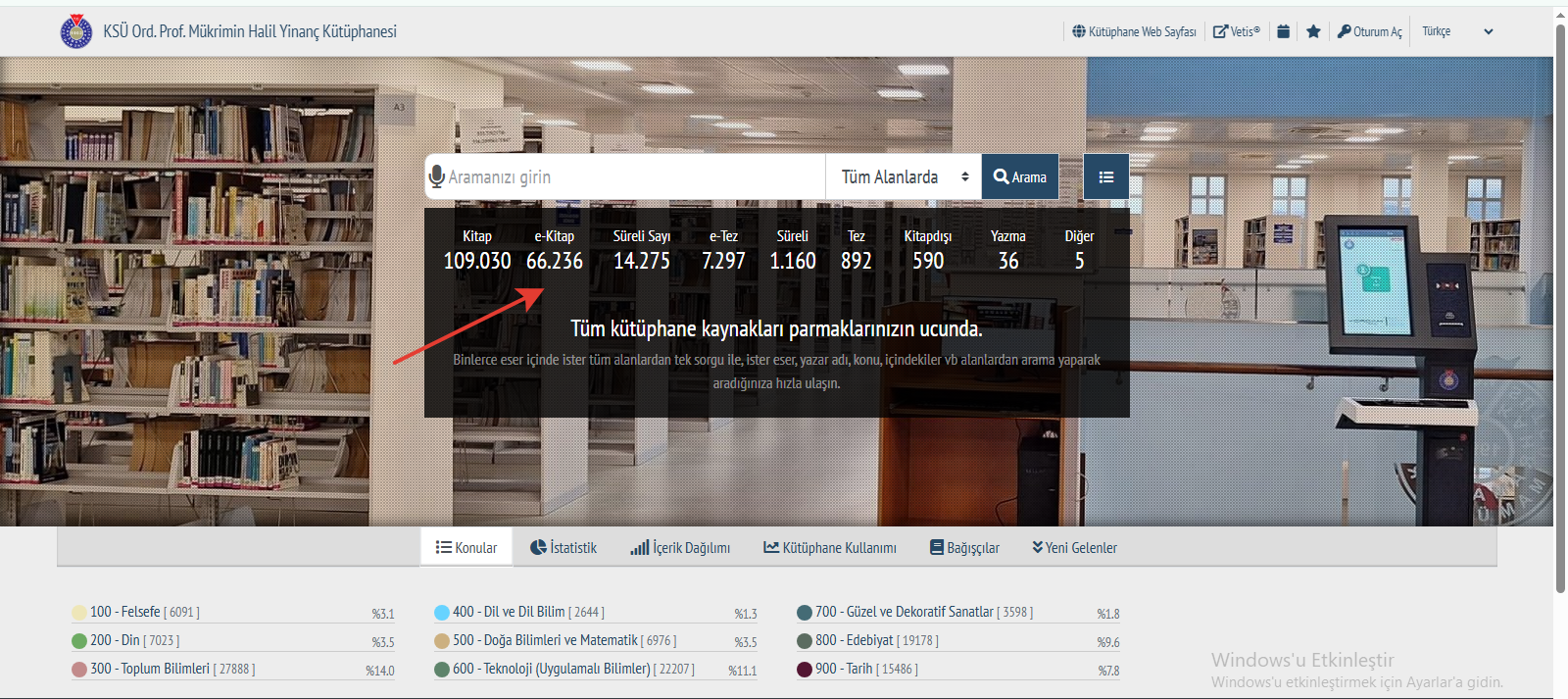Open the Vetis external link
Viewport: 1568px width, 699px height.
[x=1237, y=31]
